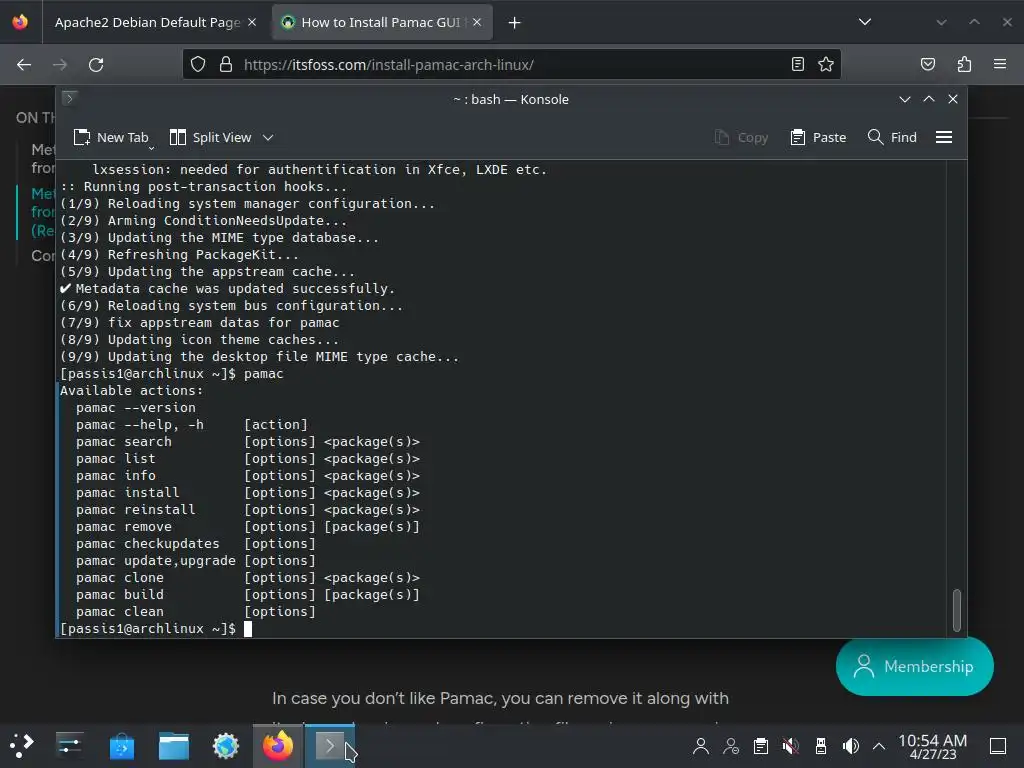Click the Konsole vertical scrollbar handle
The width and height of the screenshot is (1024, 768).
[x=957, y=611]
